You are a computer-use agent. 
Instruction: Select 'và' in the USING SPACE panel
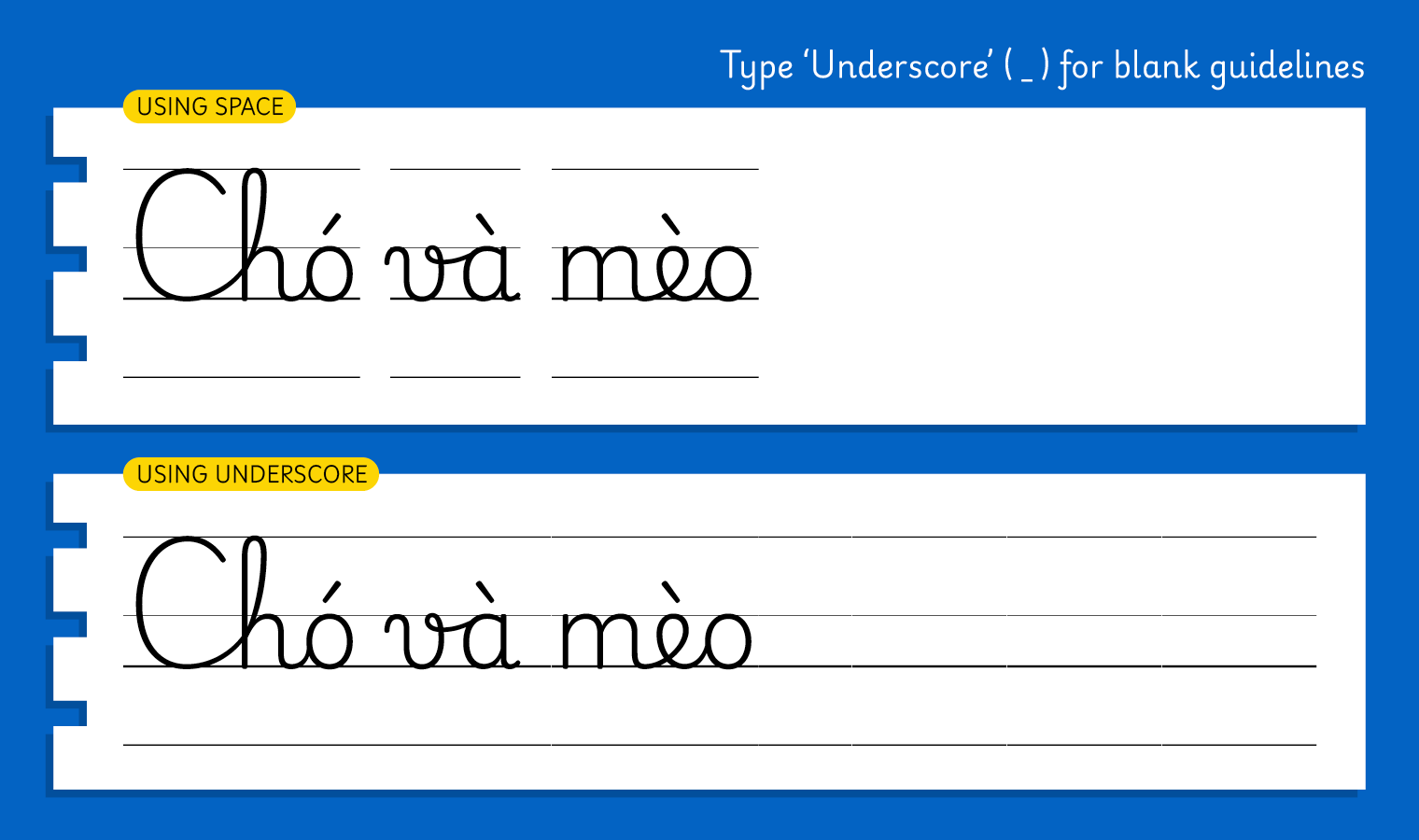click(454, 264)
